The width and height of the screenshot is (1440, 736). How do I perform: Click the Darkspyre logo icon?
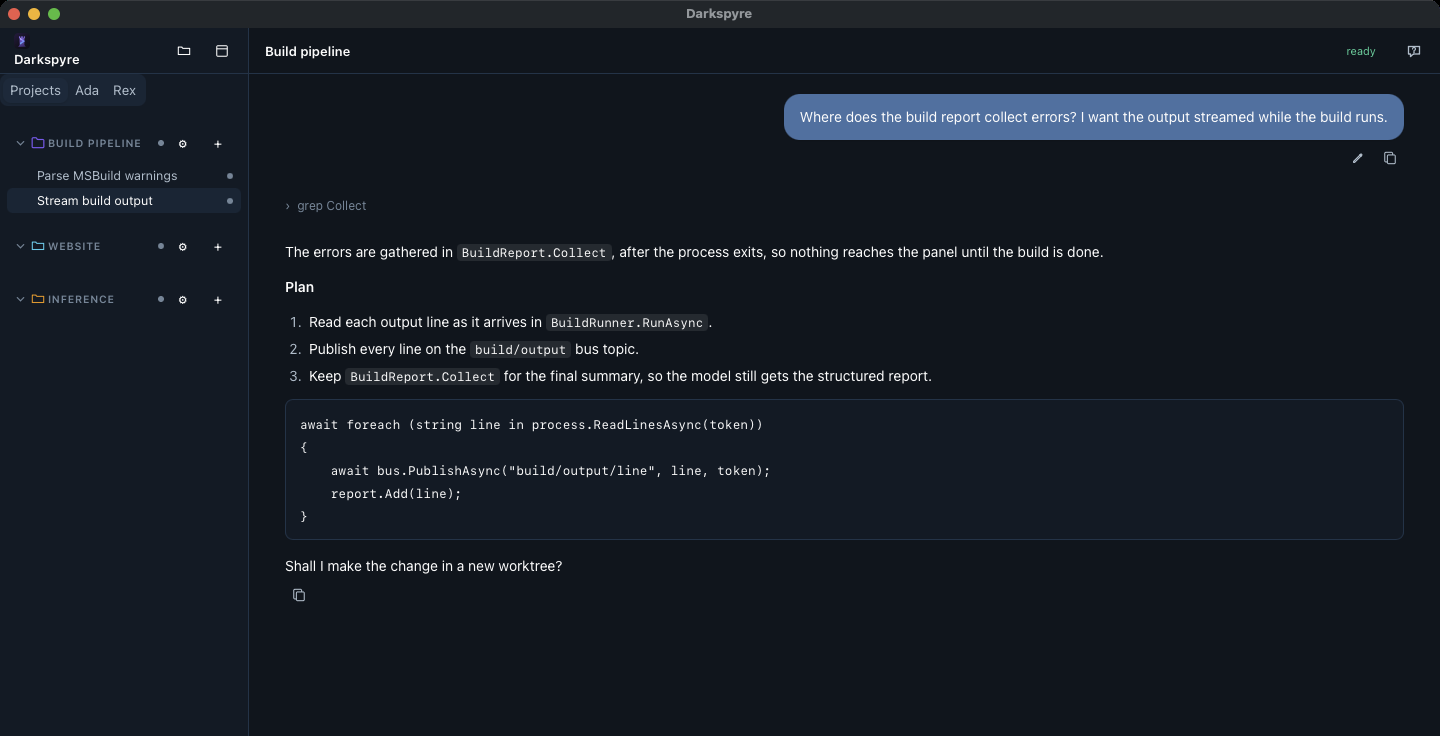pos(22,41)
